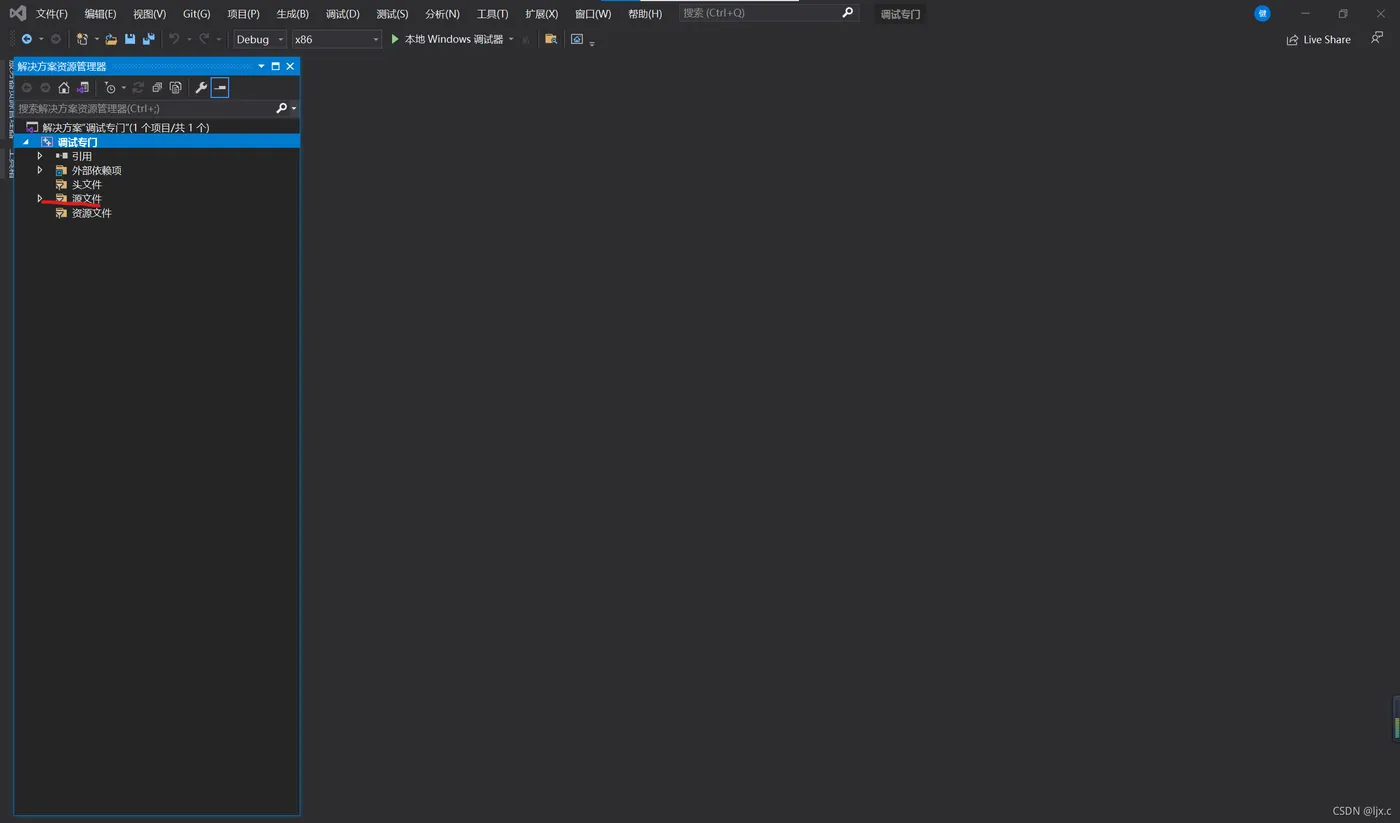Open the 帮助(H) menu
This screenshot has height=823, width=1400.
[645, 14]
